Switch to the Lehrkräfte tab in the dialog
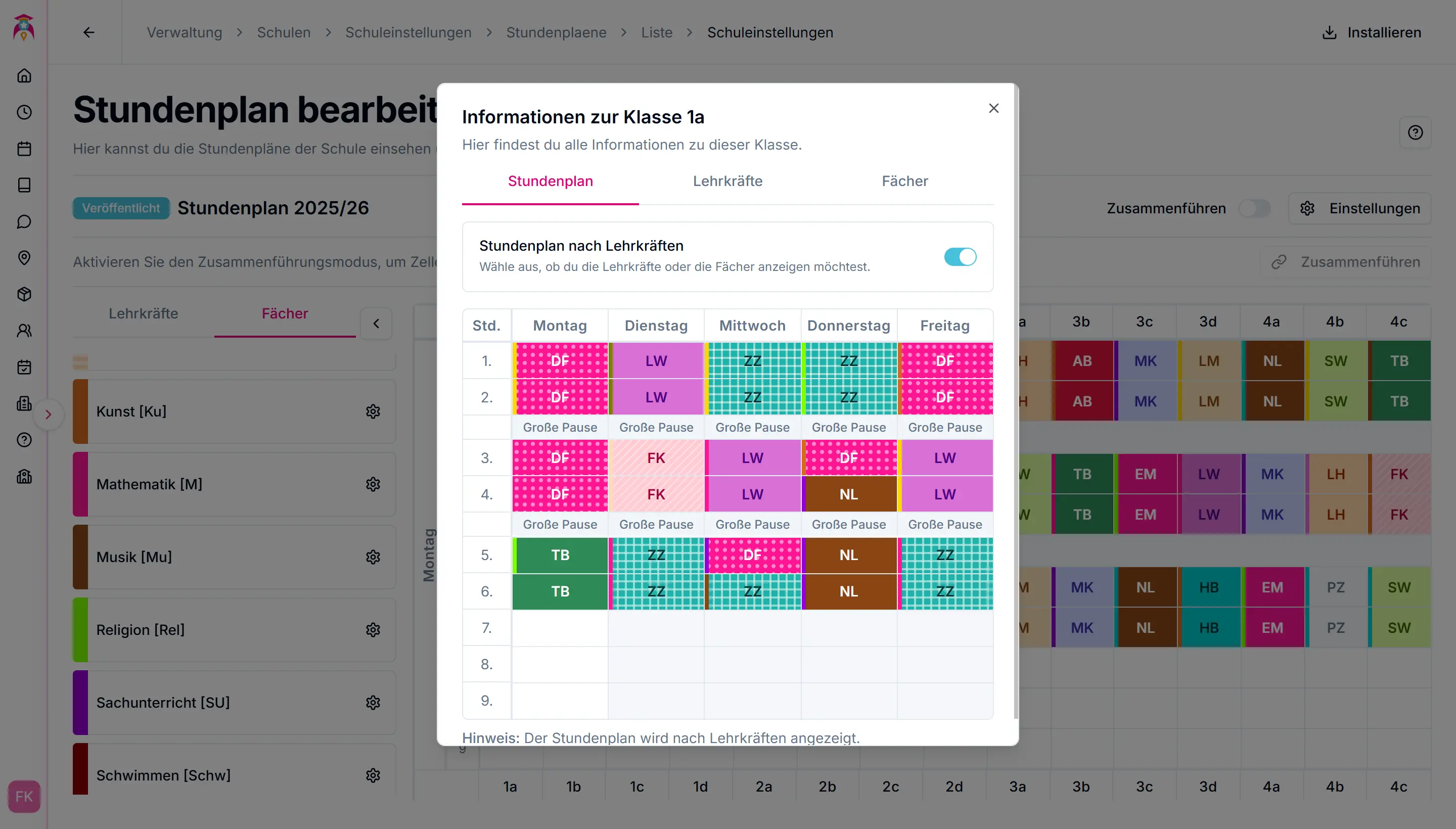Screen dimensions: 1456x829 pos(727,181)
